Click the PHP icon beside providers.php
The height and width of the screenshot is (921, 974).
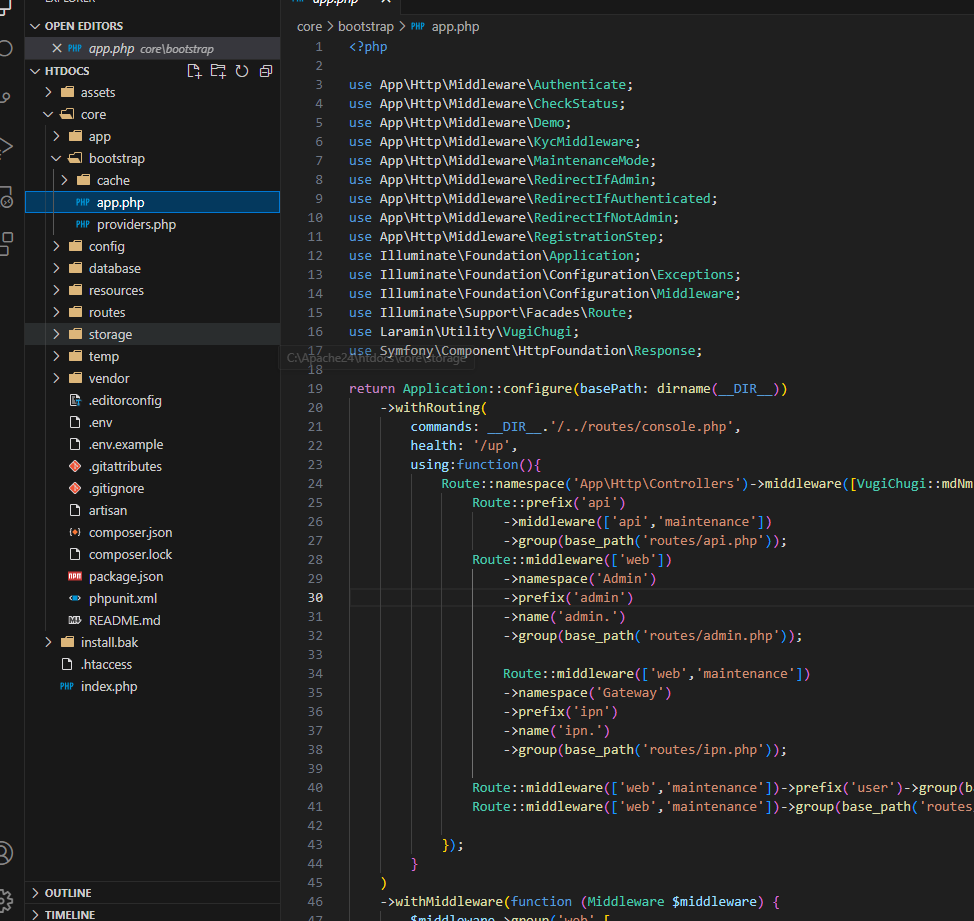83,225
